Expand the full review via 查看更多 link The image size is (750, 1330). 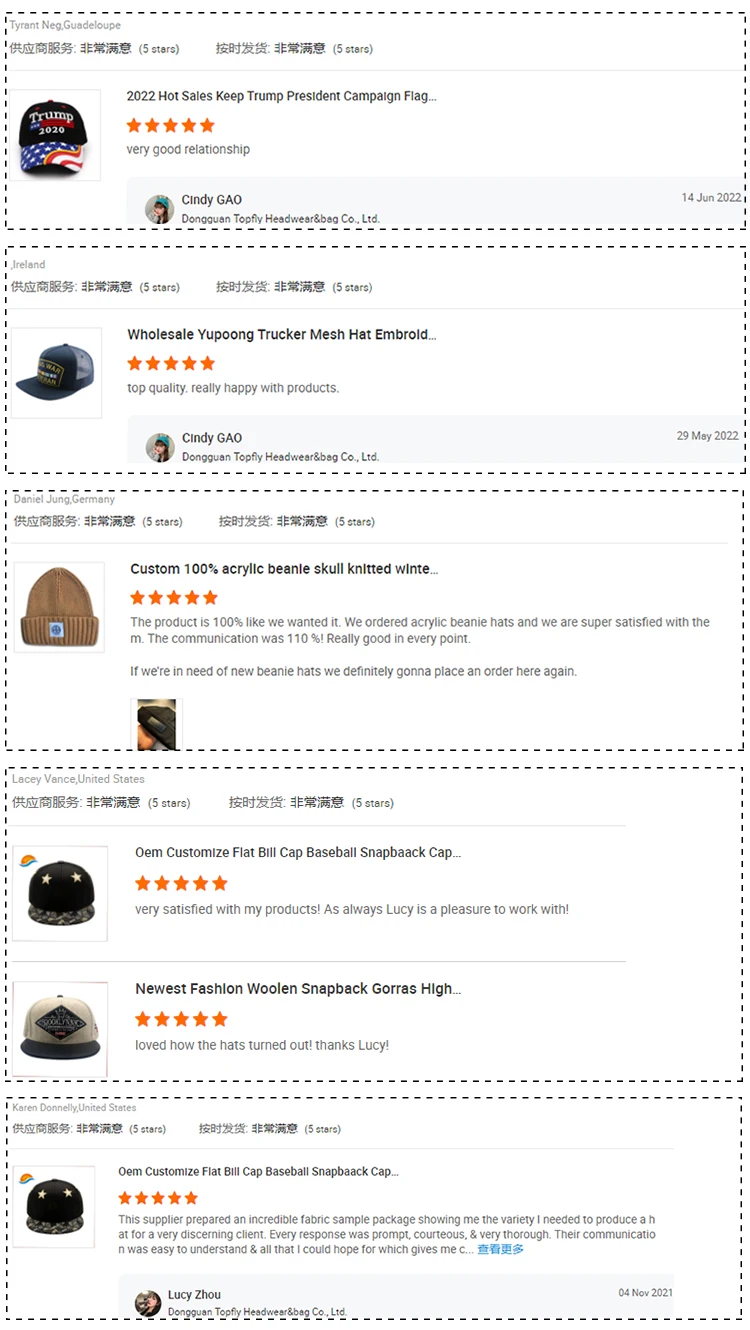pyautogui.click(x=501, y=1249)
